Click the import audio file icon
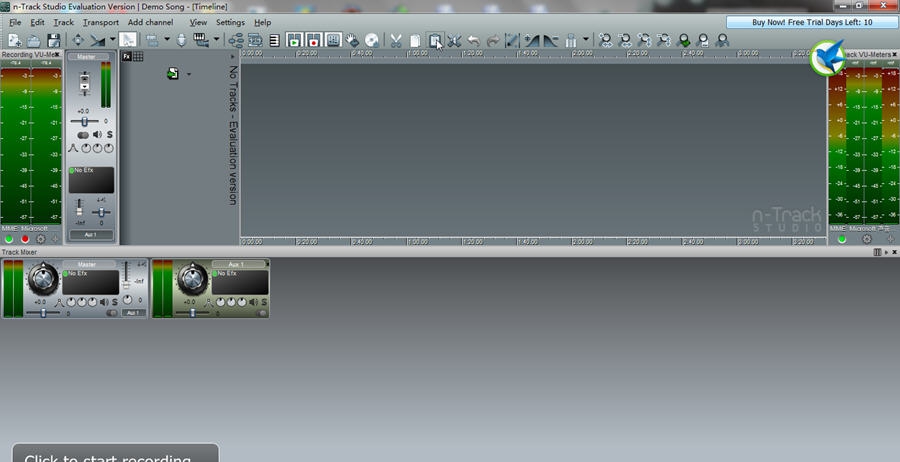Image resolution: width=900 pixels, height=462 pixels. (173, 73)
